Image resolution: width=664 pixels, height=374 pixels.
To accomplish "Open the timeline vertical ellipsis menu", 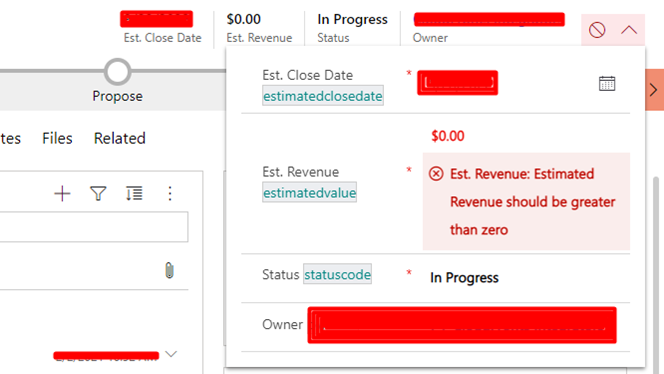I will tap(170, 194).
